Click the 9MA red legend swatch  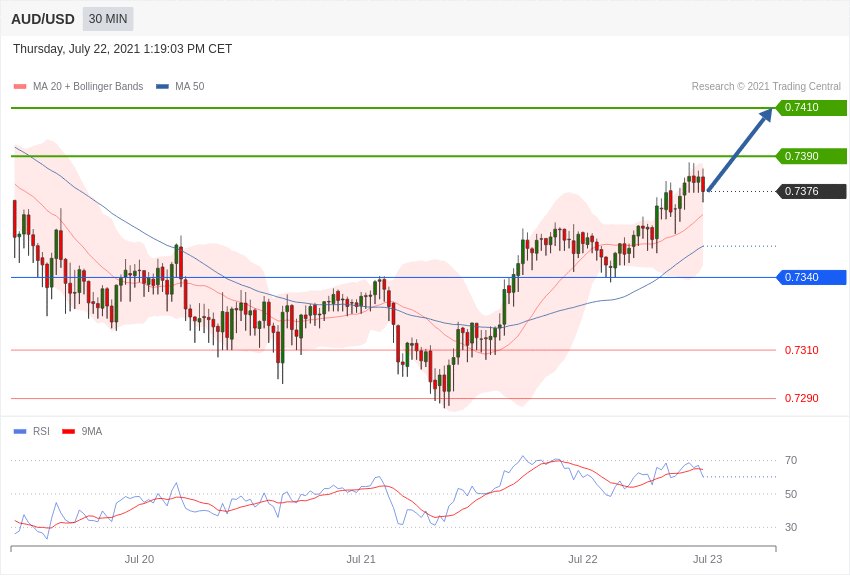(x=69, y=432)
